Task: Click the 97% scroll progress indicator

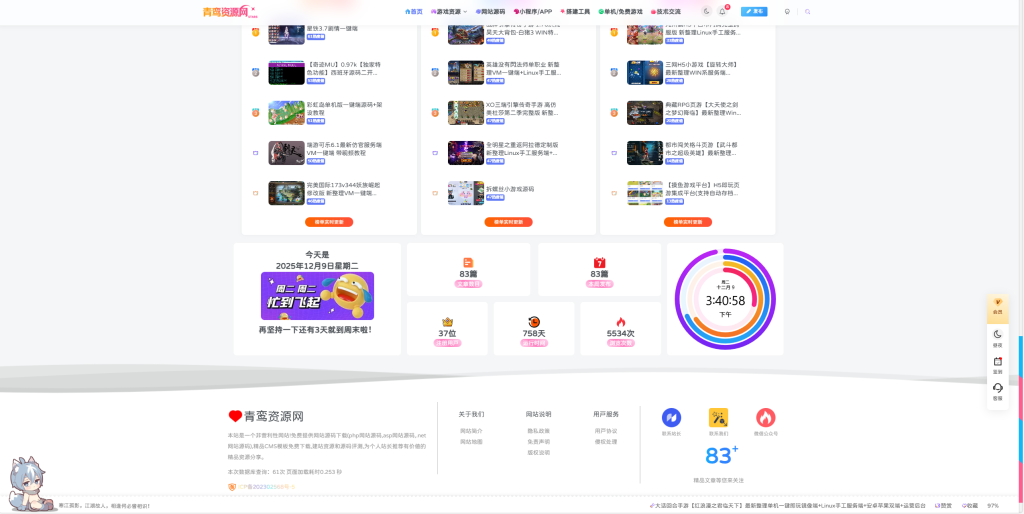Action: coord(993,506)
